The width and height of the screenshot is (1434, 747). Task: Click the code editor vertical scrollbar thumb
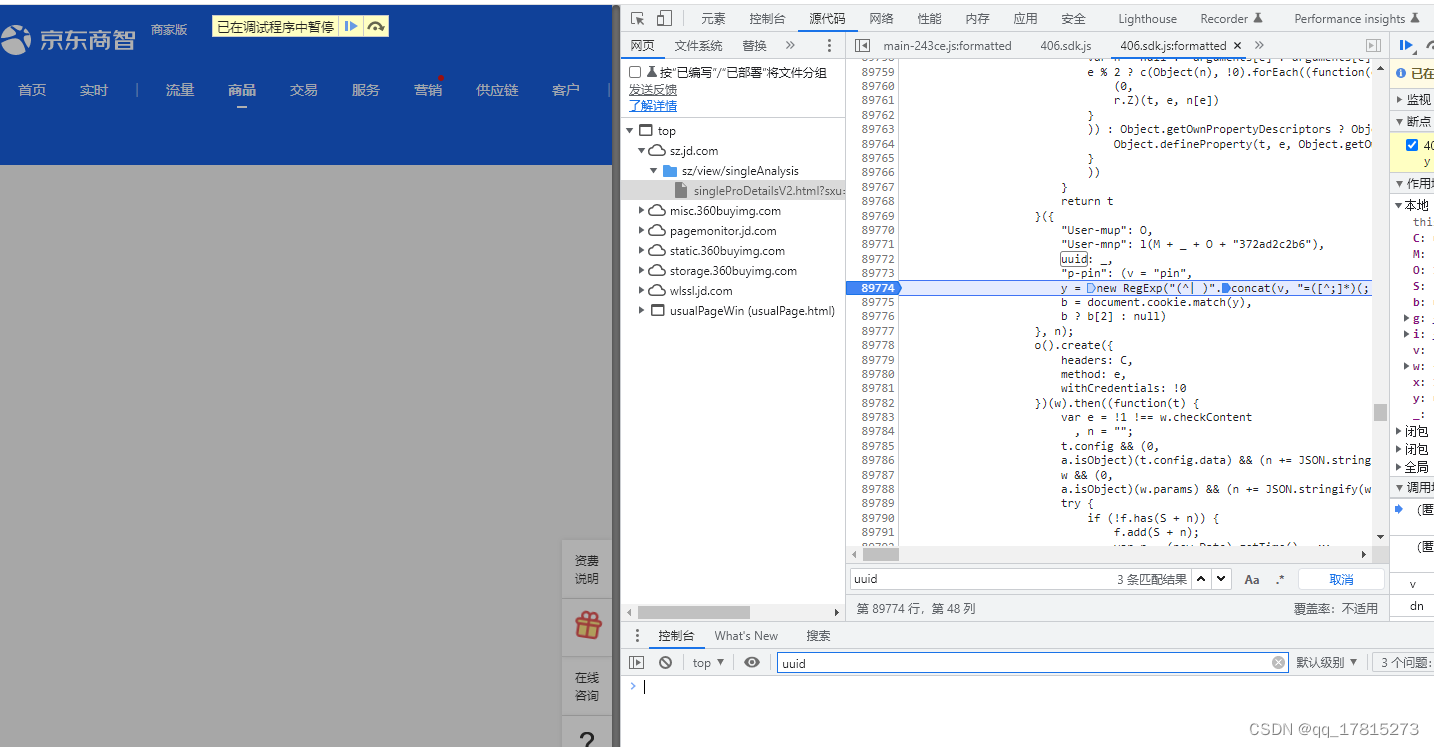1380,413
